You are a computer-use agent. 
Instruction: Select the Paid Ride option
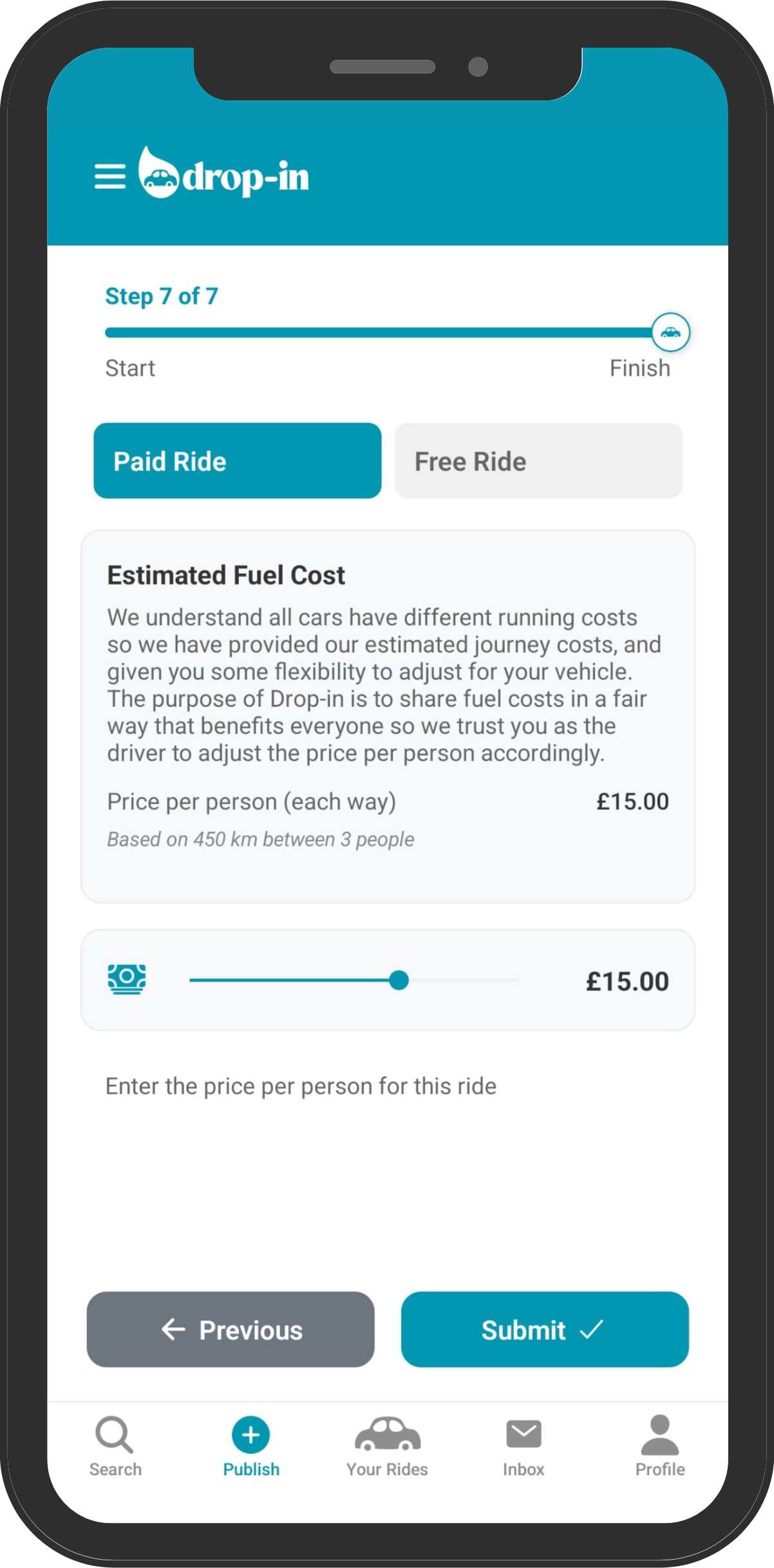[238, 461]
